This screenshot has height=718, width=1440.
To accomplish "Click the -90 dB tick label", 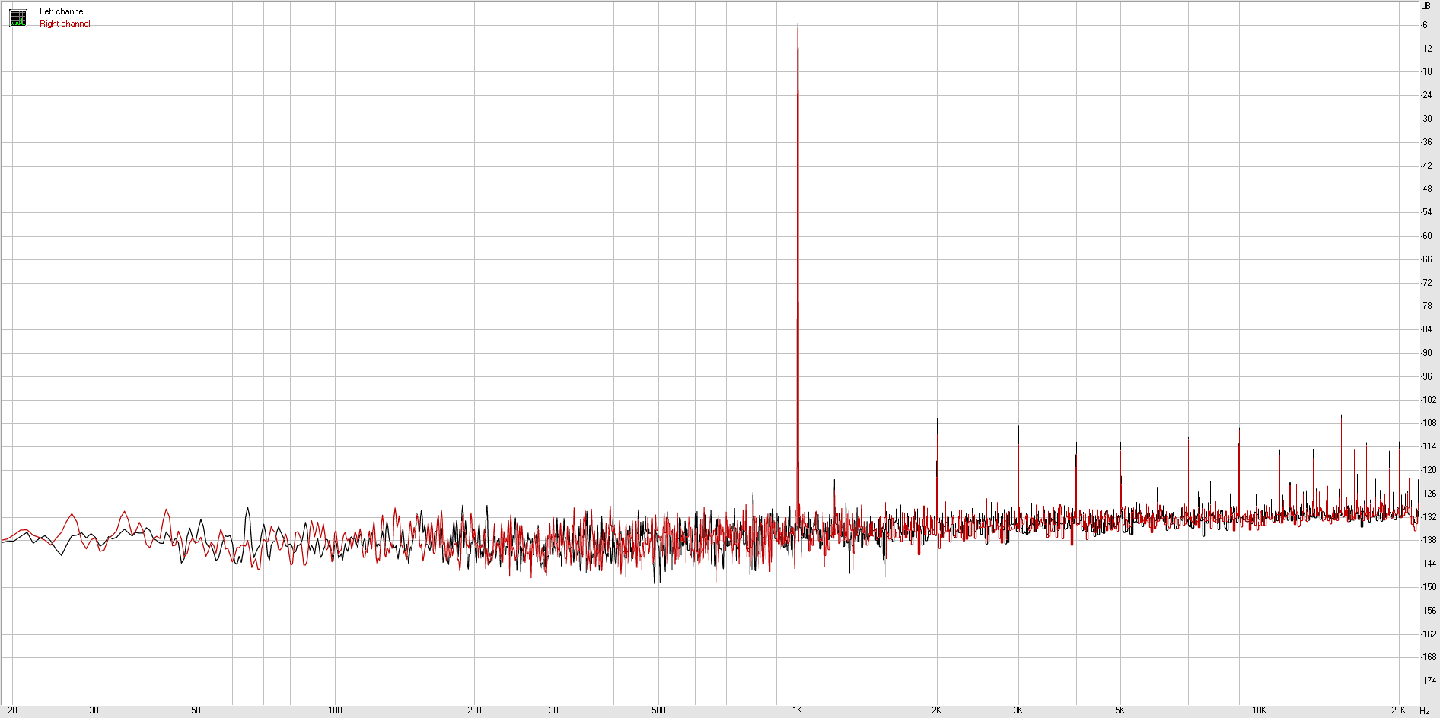I will (x=1425, y=352).
